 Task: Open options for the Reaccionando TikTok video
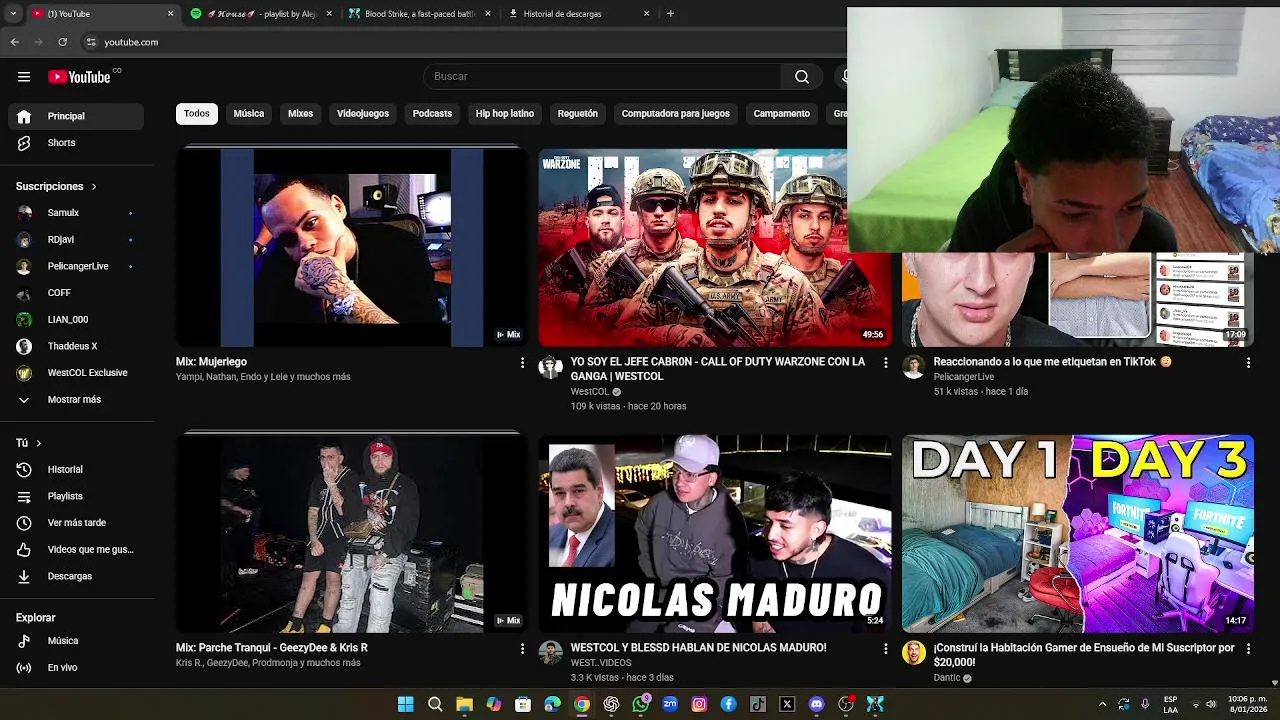tap(1248, 363)
